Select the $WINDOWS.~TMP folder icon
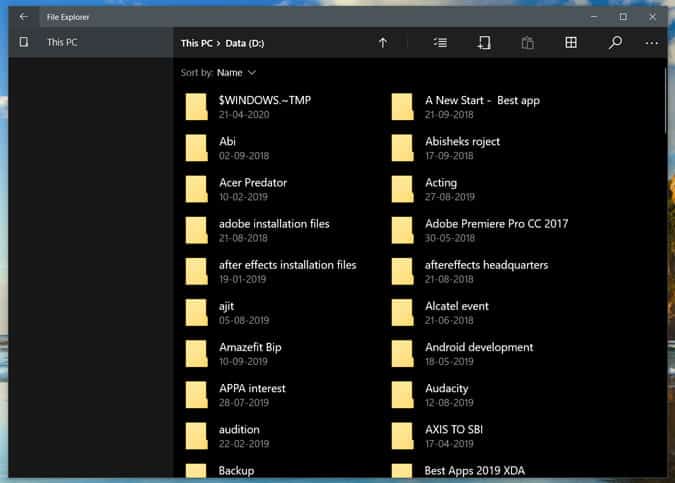This screenshot has height=483, width=675. pyautogui.click(x=196, y=106)
